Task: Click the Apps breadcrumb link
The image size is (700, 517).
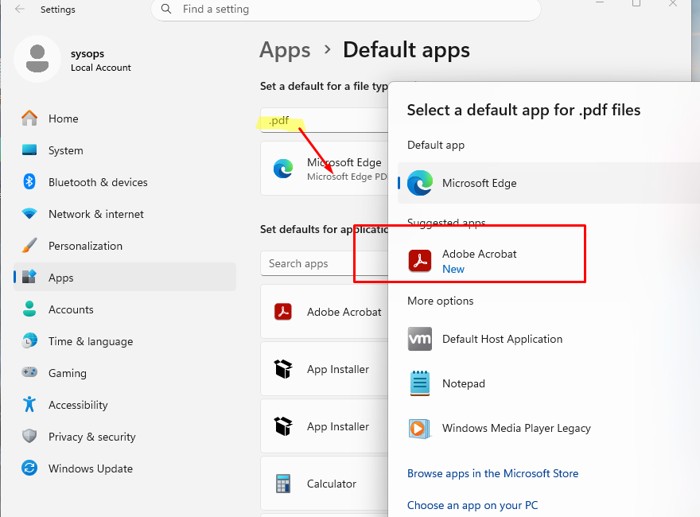Action: point(285,50)
